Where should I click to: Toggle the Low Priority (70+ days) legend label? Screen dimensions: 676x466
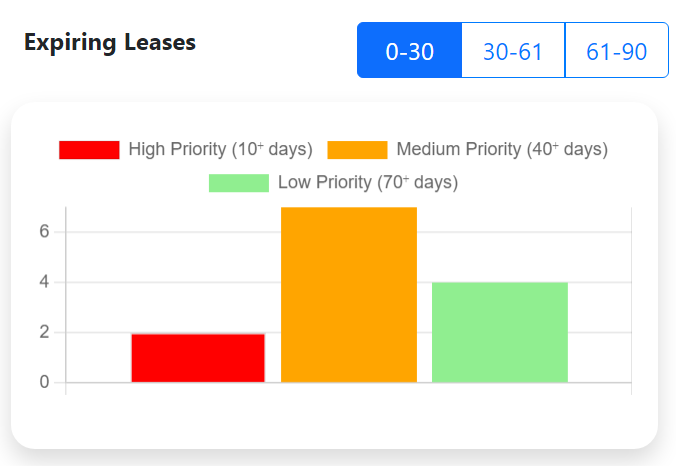(x=368, y=182)
